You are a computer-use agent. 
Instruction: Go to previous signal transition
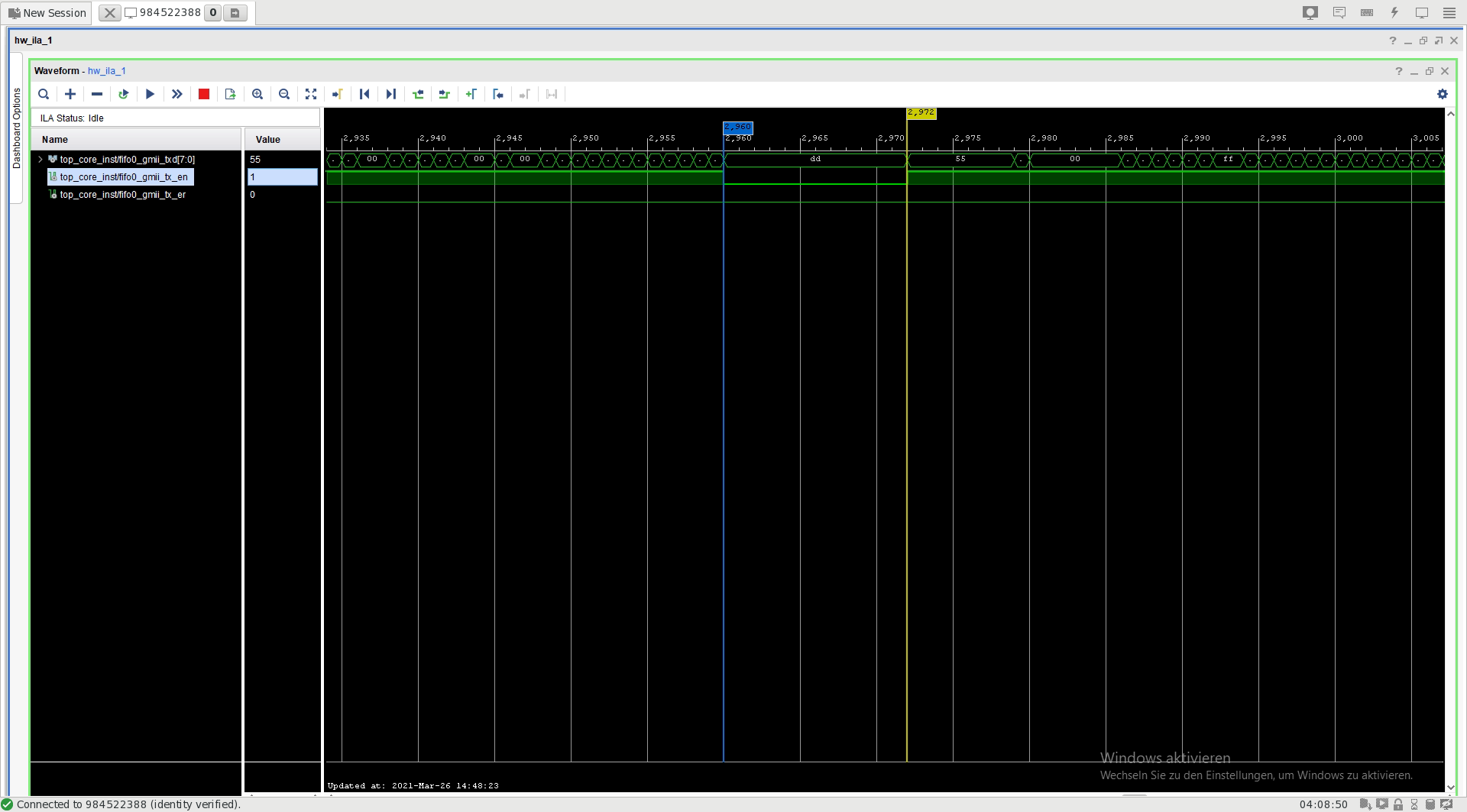click(418, 94)
